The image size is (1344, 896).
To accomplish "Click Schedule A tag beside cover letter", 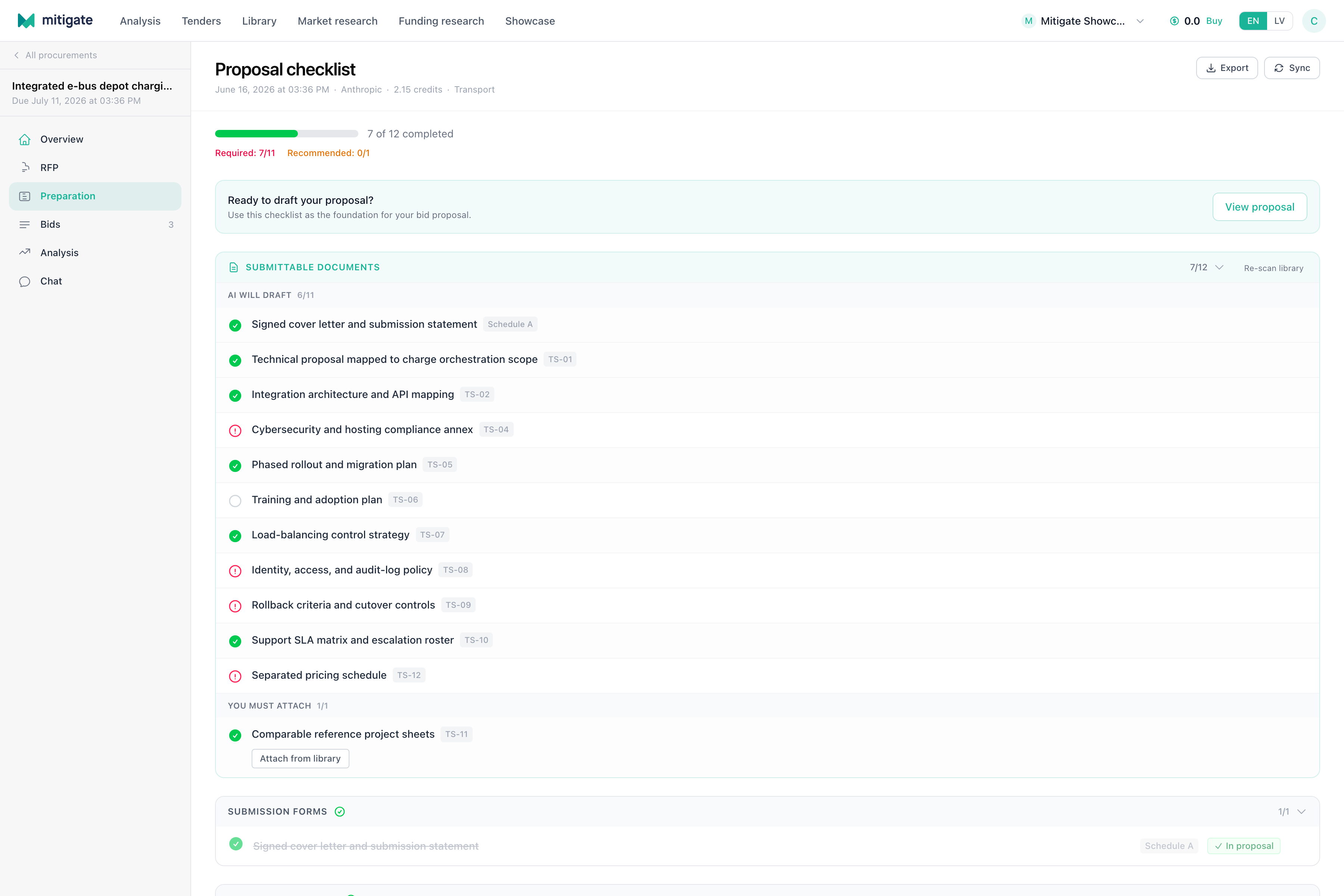I will coord(510,324).
